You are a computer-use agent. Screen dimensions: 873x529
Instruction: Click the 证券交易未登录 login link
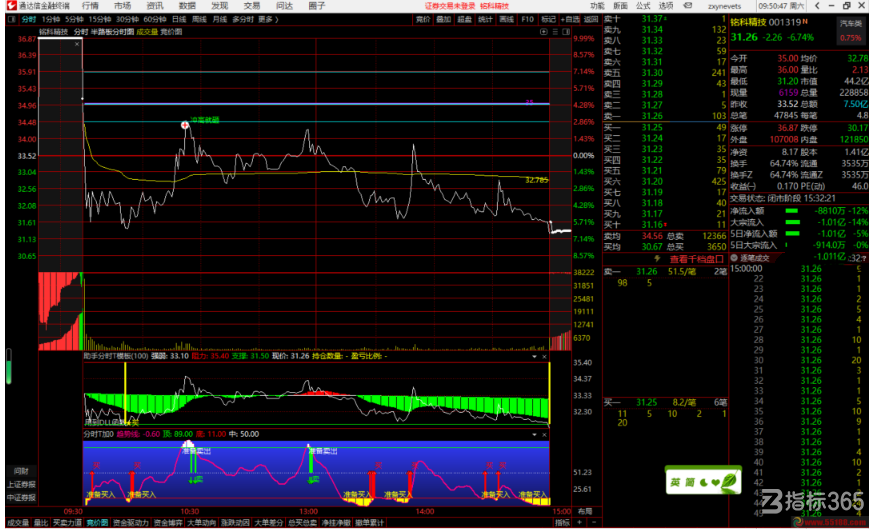tap(450, 6)
